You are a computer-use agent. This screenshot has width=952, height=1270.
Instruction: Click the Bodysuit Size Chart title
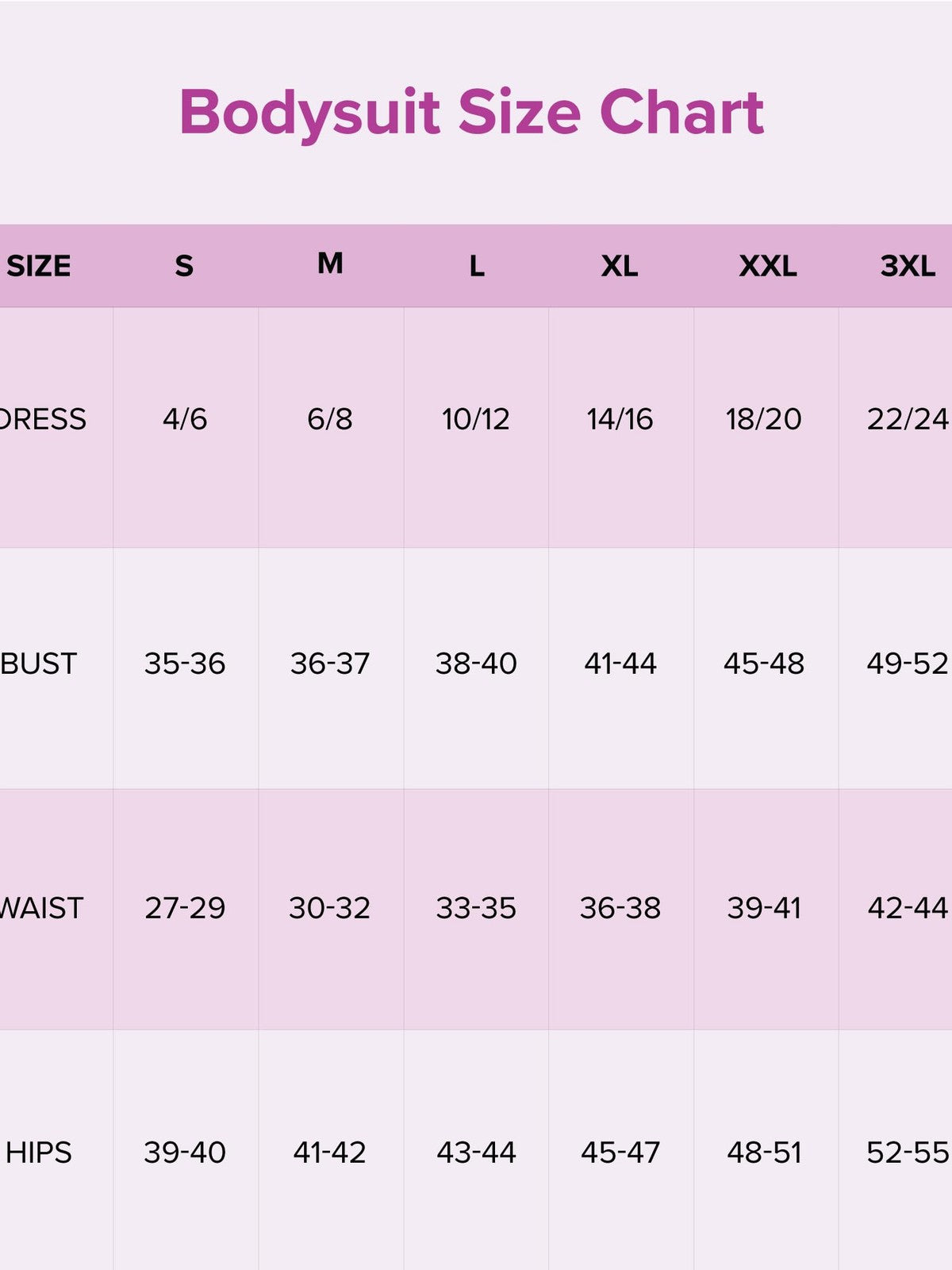click(471, 112)
